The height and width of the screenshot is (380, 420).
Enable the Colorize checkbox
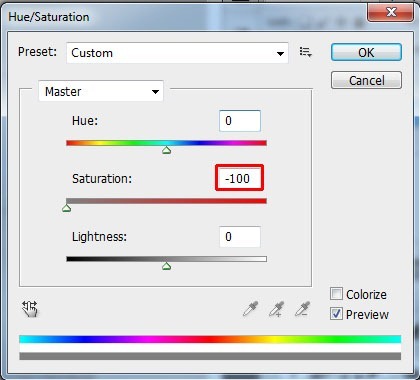(x=336, y=294)
